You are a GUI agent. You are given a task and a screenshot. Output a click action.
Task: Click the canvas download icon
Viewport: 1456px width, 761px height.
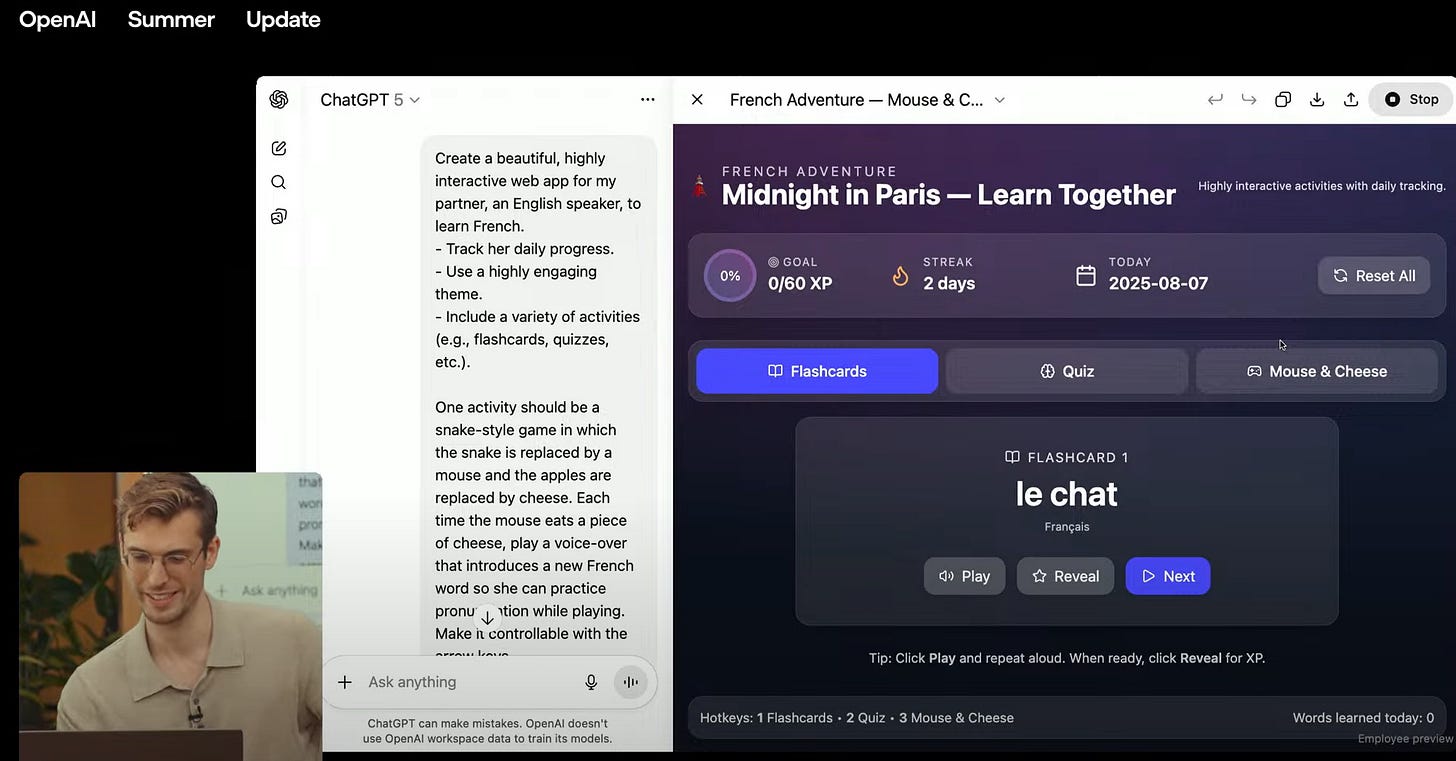click(1317, 99)
